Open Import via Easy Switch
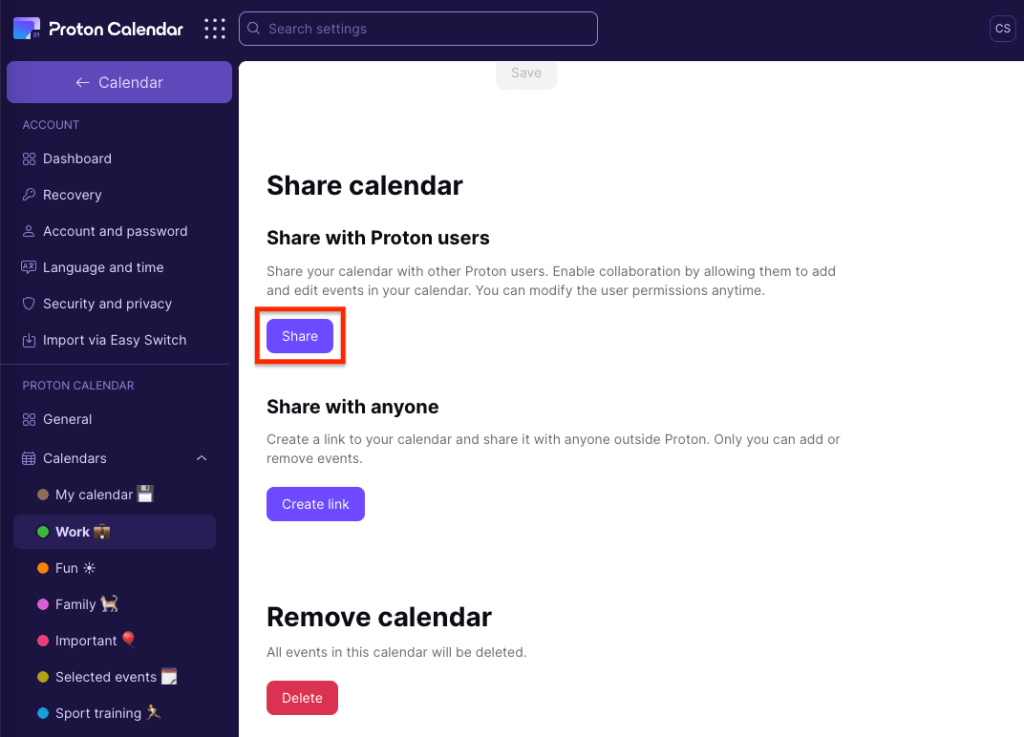The height and width of the screenshot is (737, 1024). [114, 339]
